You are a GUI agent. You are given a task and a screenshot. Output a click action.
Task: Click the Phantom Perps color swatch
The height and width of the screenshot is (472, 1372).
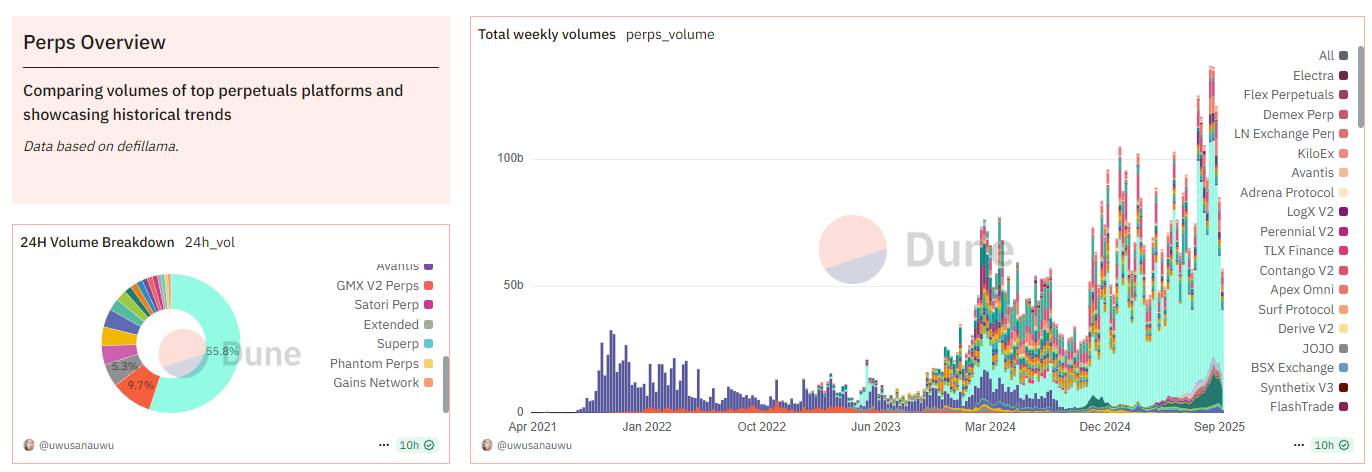(429, 364)
